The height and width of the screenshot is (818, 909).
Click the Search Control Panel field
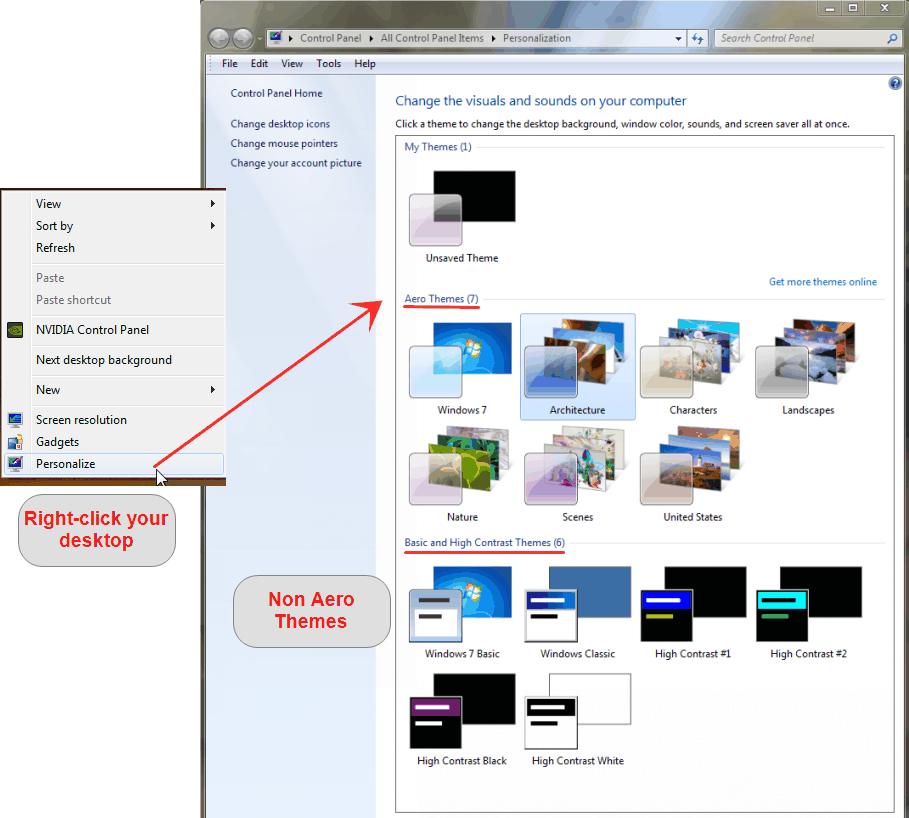pyautogui.click(x=800, y=38)
